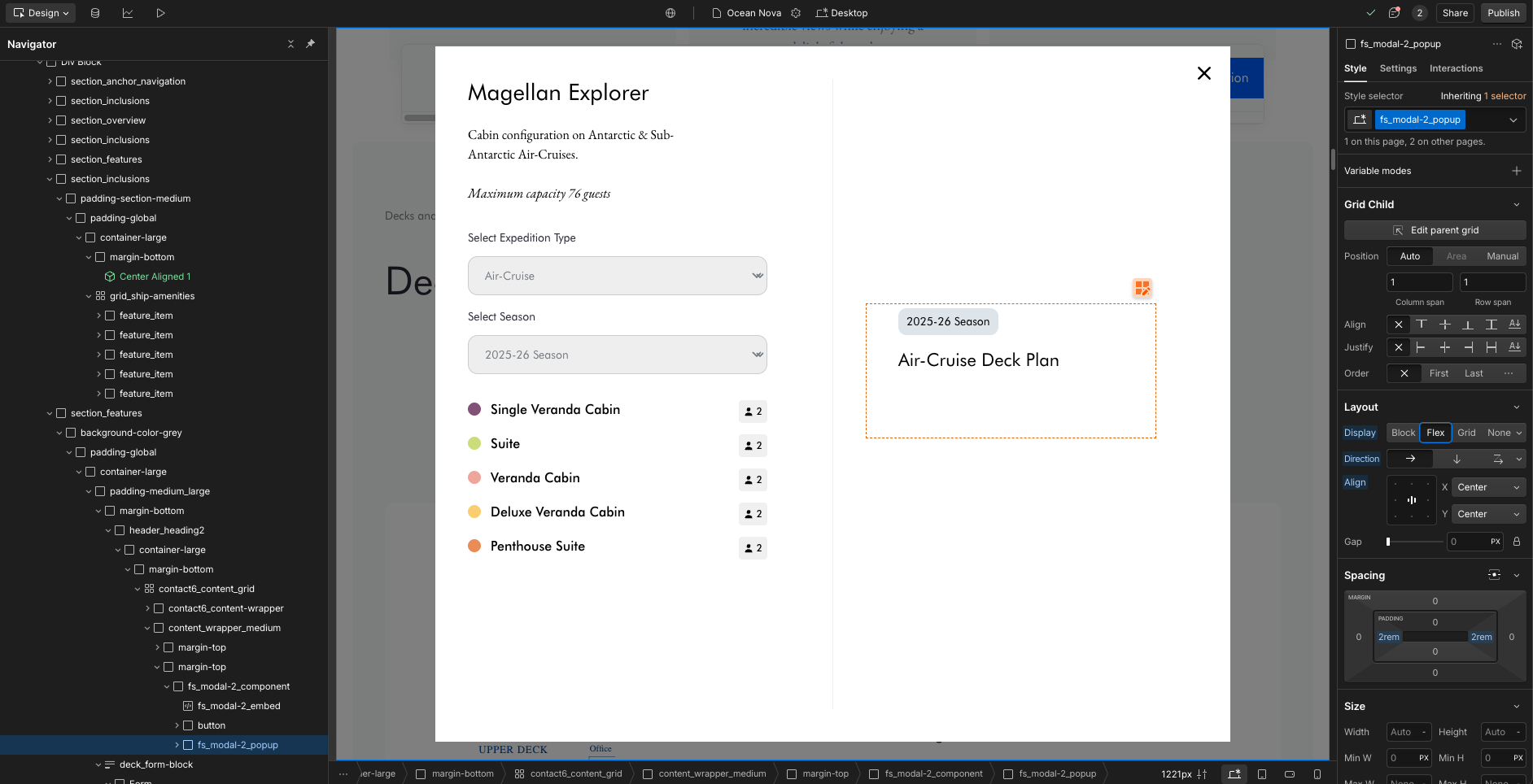Click the Share button

click(1455, 13)
